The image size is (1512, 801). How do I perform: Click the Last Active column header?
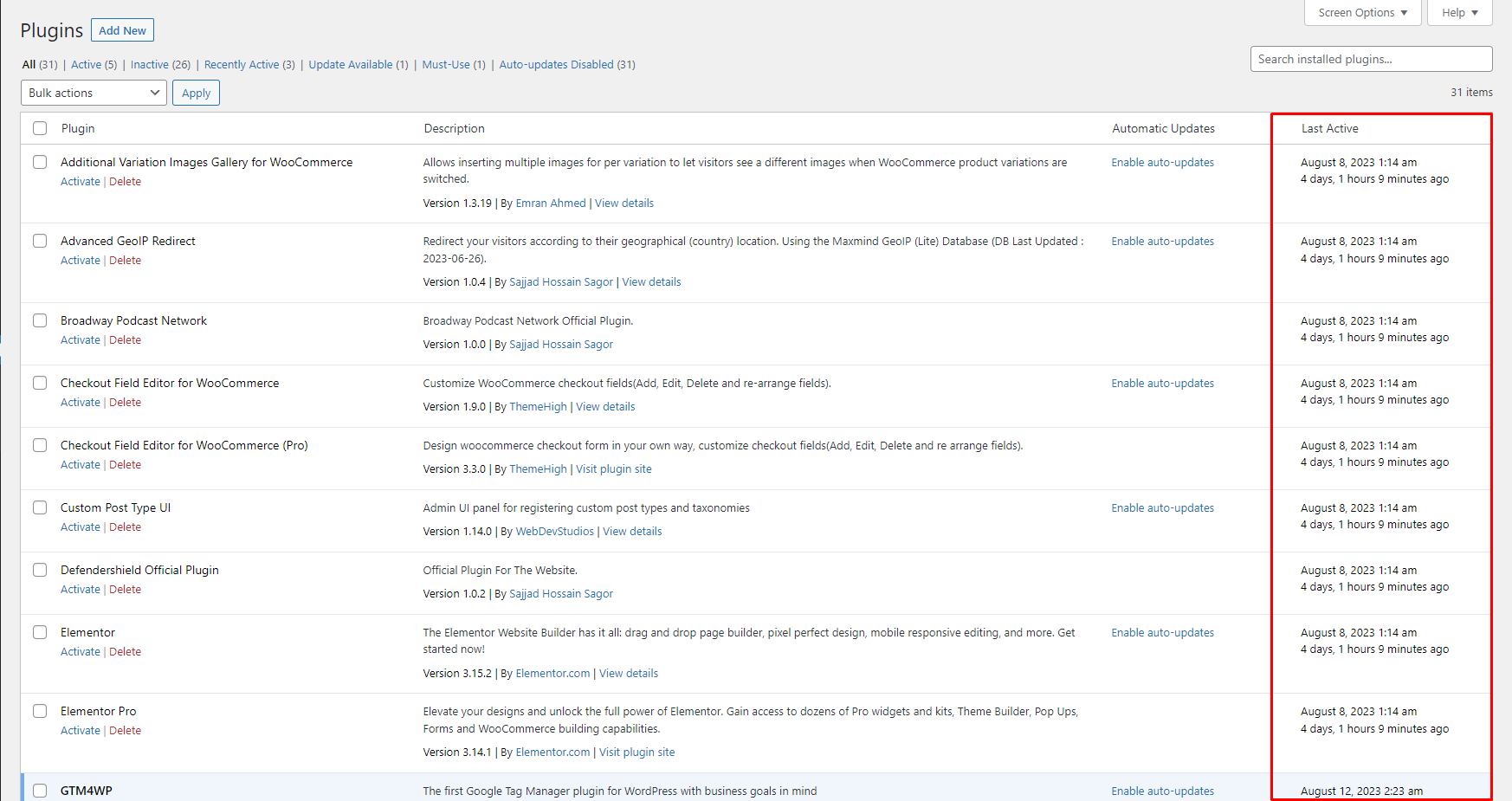pos(1329,129)
